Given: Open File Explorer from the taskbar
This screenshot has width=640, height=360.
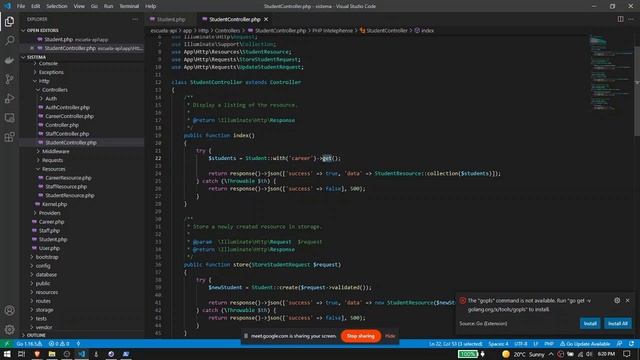Looking at the screenshot, I should pyautogui.click(x=52, y=354).
